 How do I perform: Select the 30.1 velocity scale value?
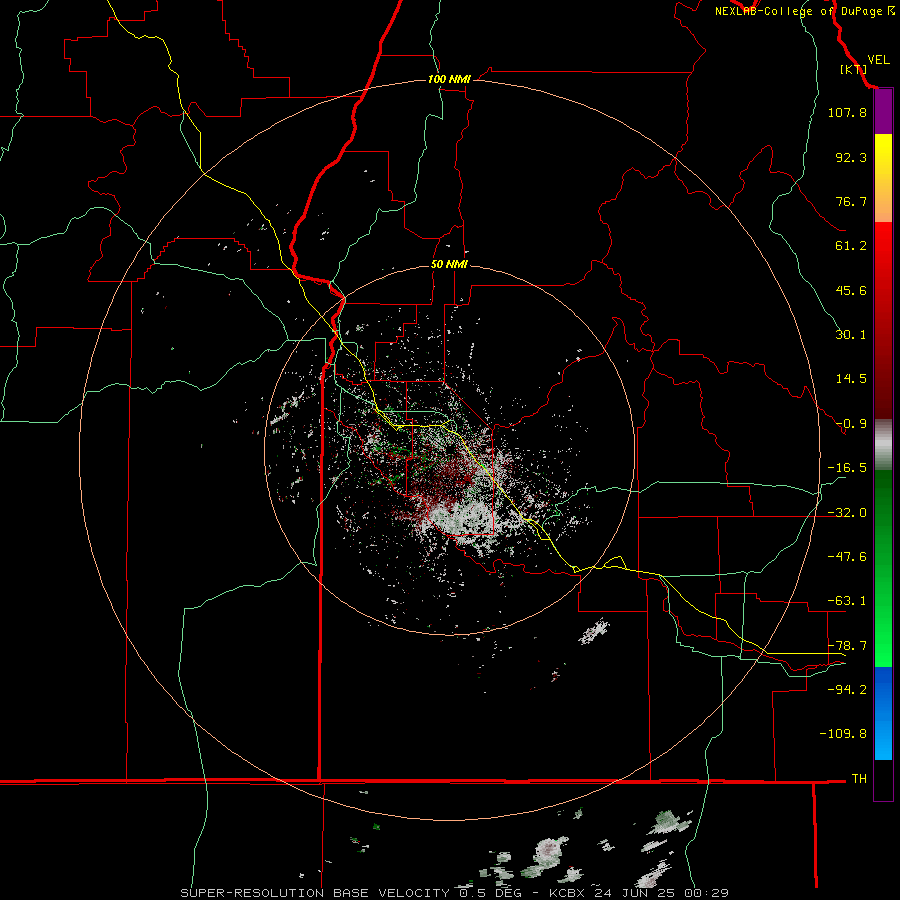click(851, 335)
